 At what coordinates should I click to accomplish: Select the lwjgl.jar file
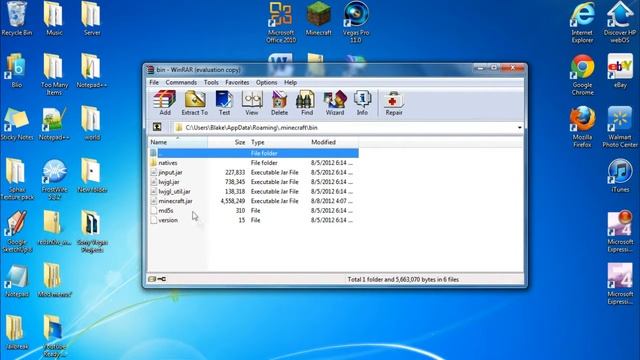tap(253, 182)
